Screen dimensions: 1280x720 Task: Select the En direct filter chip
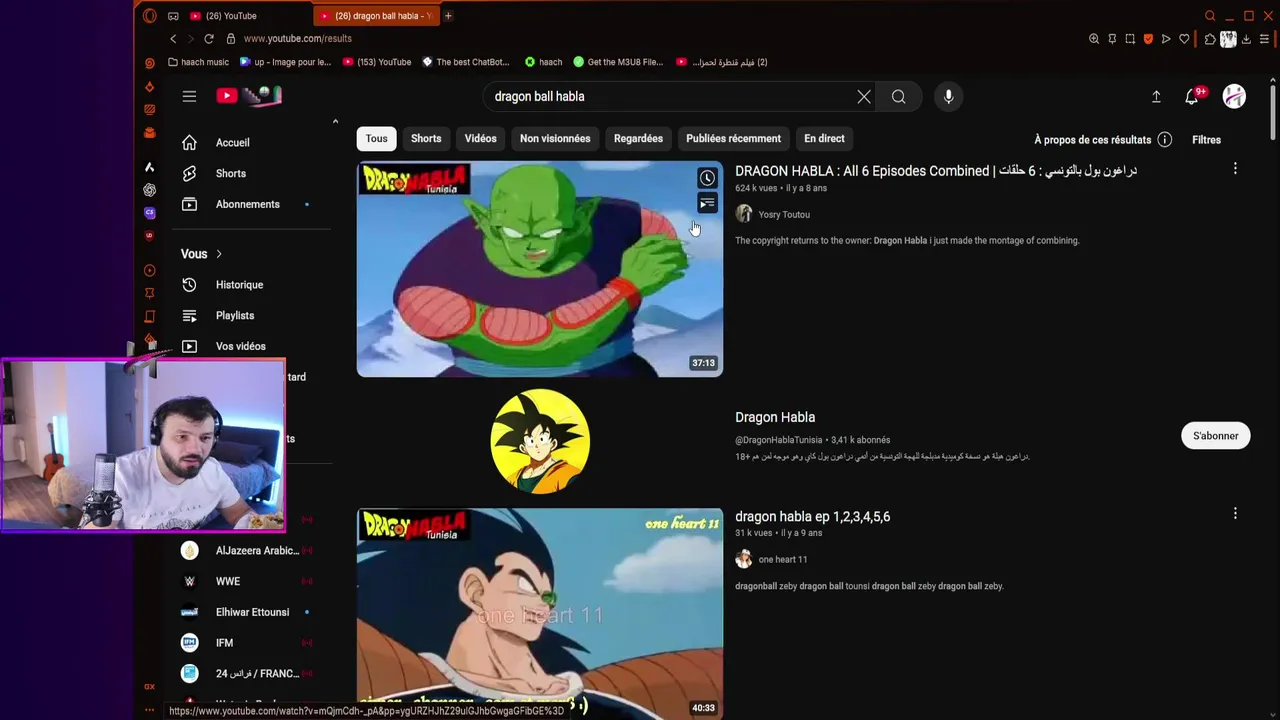pyautogui.click(x=824, y=139)
